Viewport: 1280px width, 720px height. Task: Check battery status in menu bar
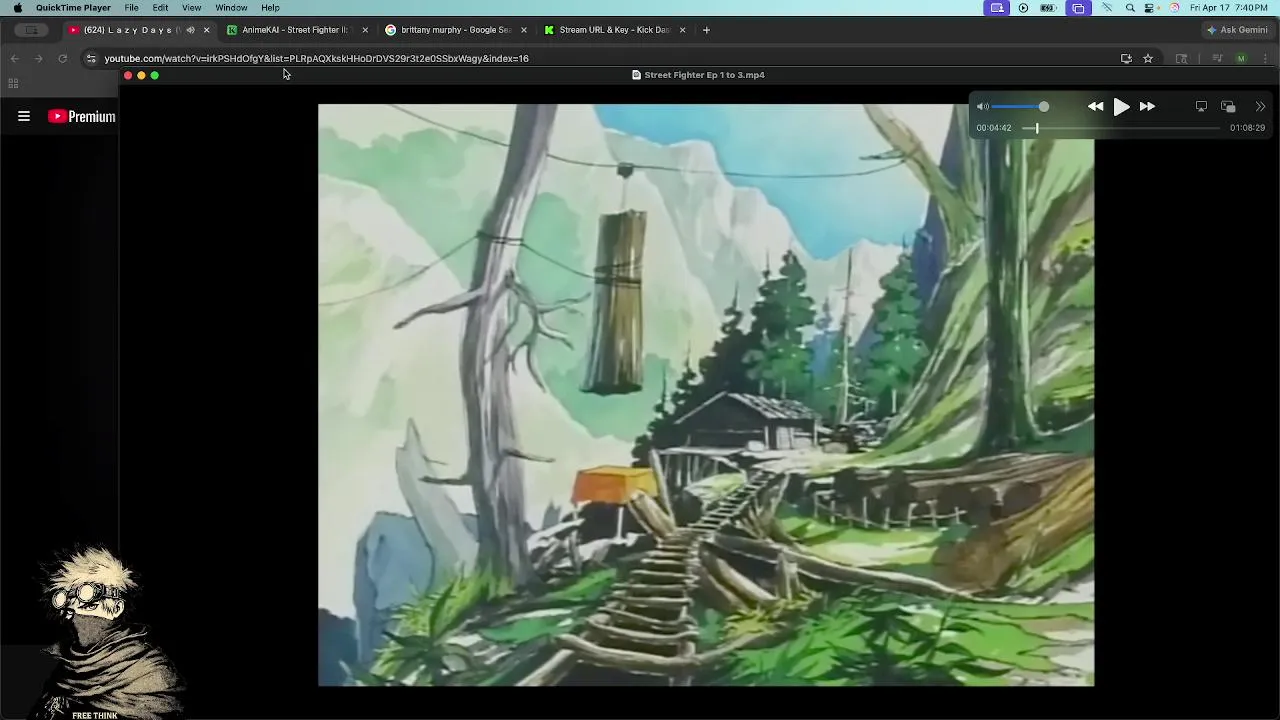tap(1048, 8)
